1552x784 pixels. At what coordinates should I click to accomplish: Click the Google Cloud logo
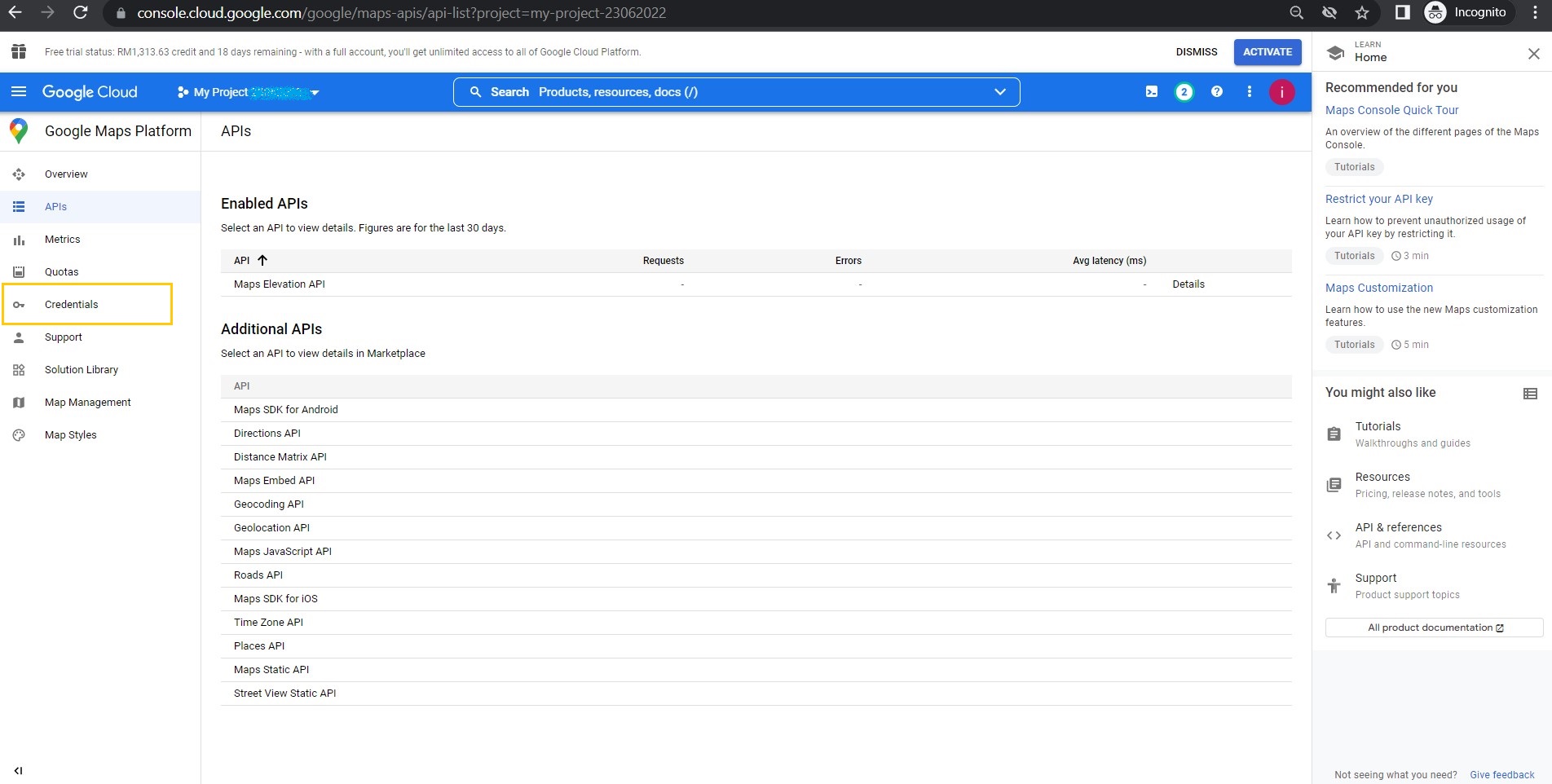90,92
